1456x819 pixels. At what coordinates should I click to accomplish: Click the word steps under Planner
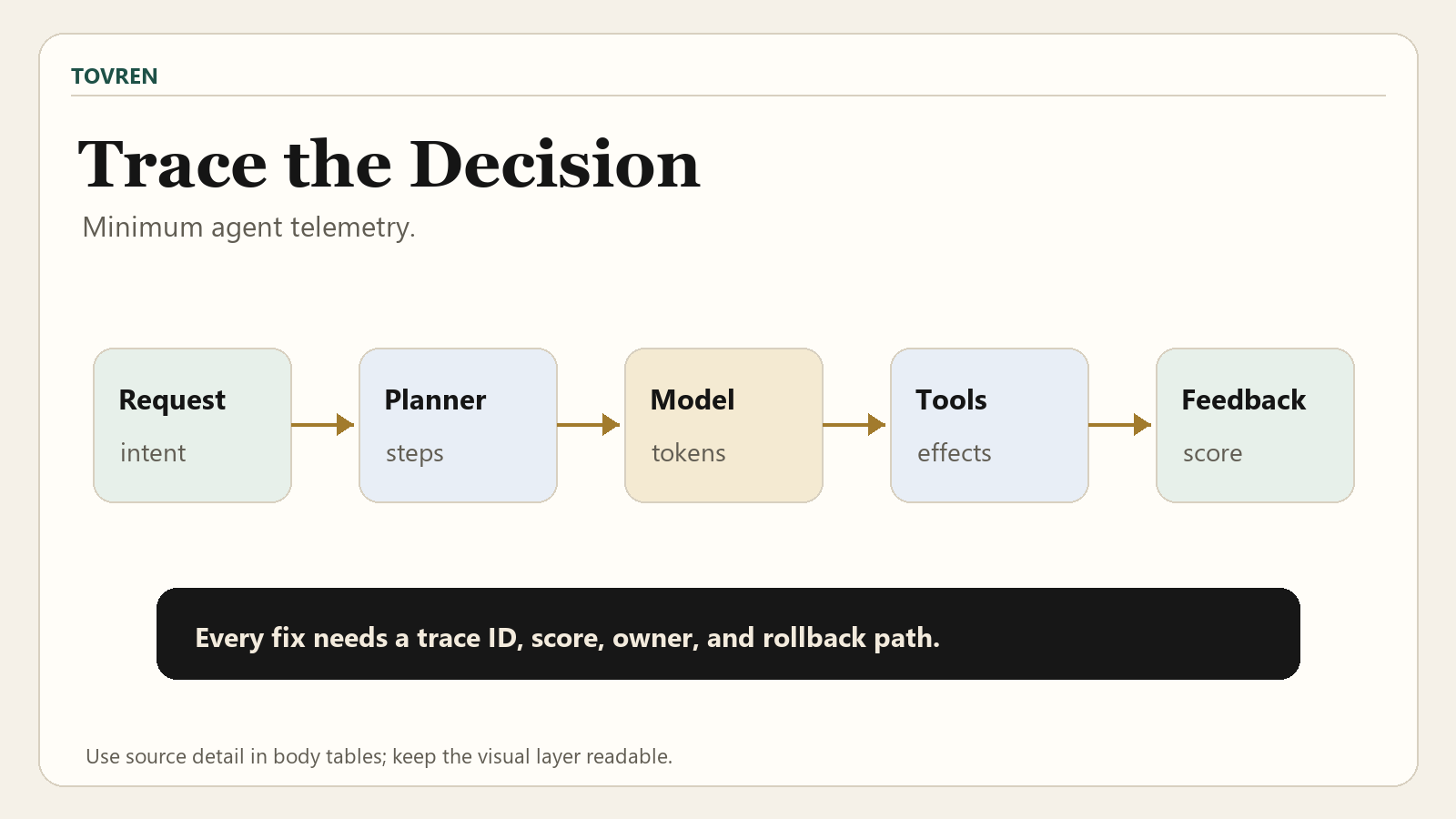[415, 453]
